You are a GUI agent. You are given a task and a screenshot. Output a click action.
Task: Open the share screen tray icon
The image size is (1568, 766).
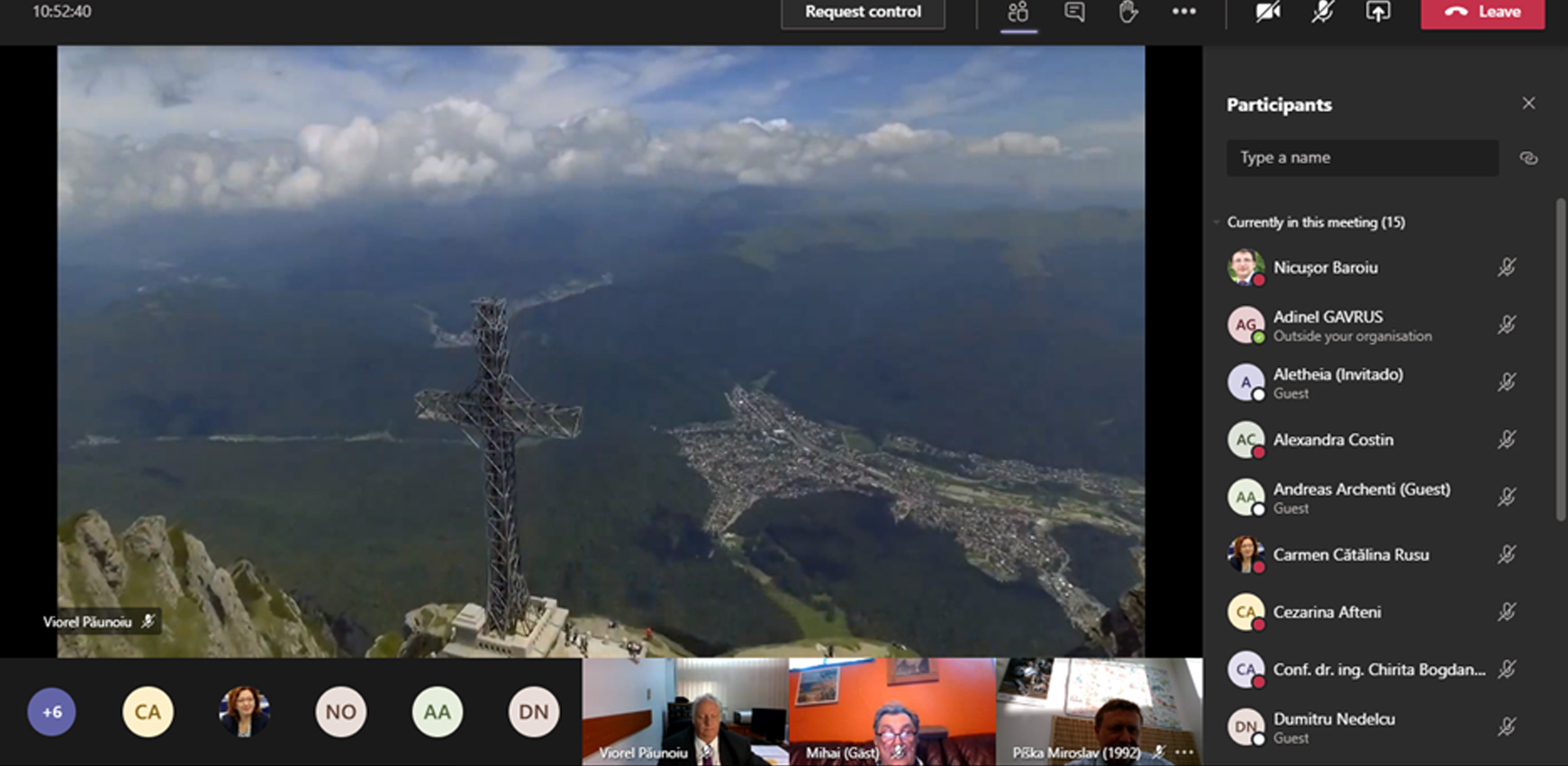[1377, 12]
